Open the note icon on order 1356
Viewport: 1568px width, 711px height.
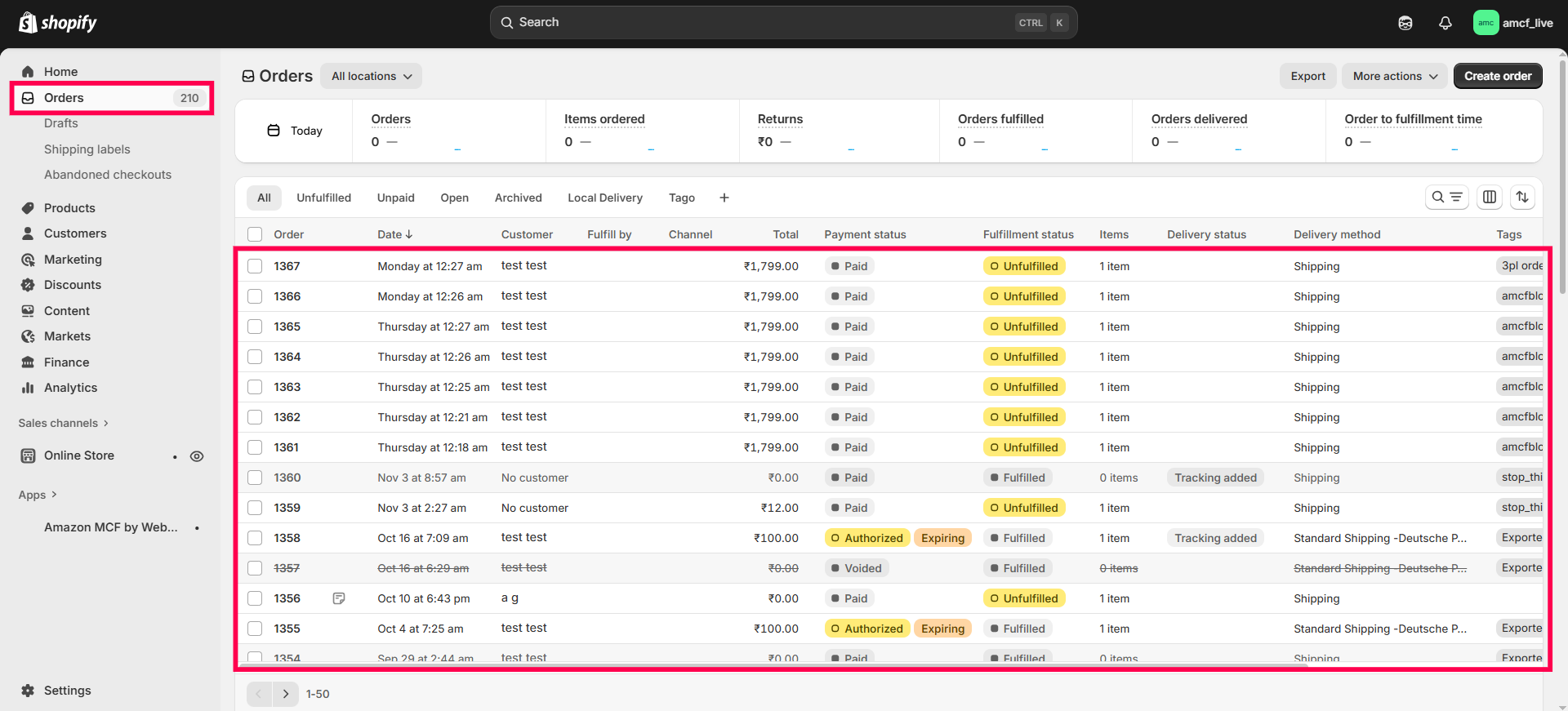(339, 598)
